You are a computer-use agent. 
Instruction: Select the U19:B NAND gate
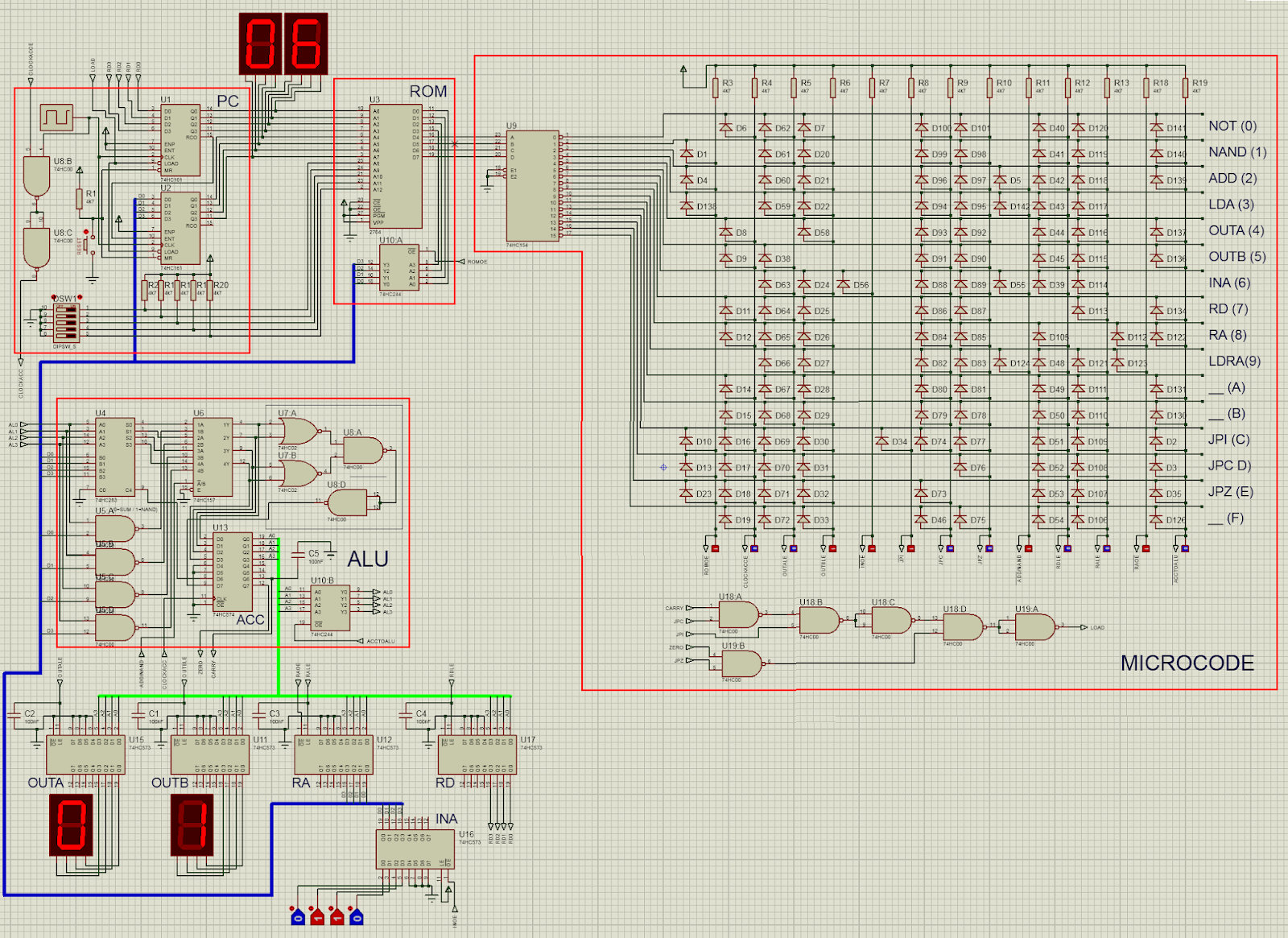pos(742,663)
